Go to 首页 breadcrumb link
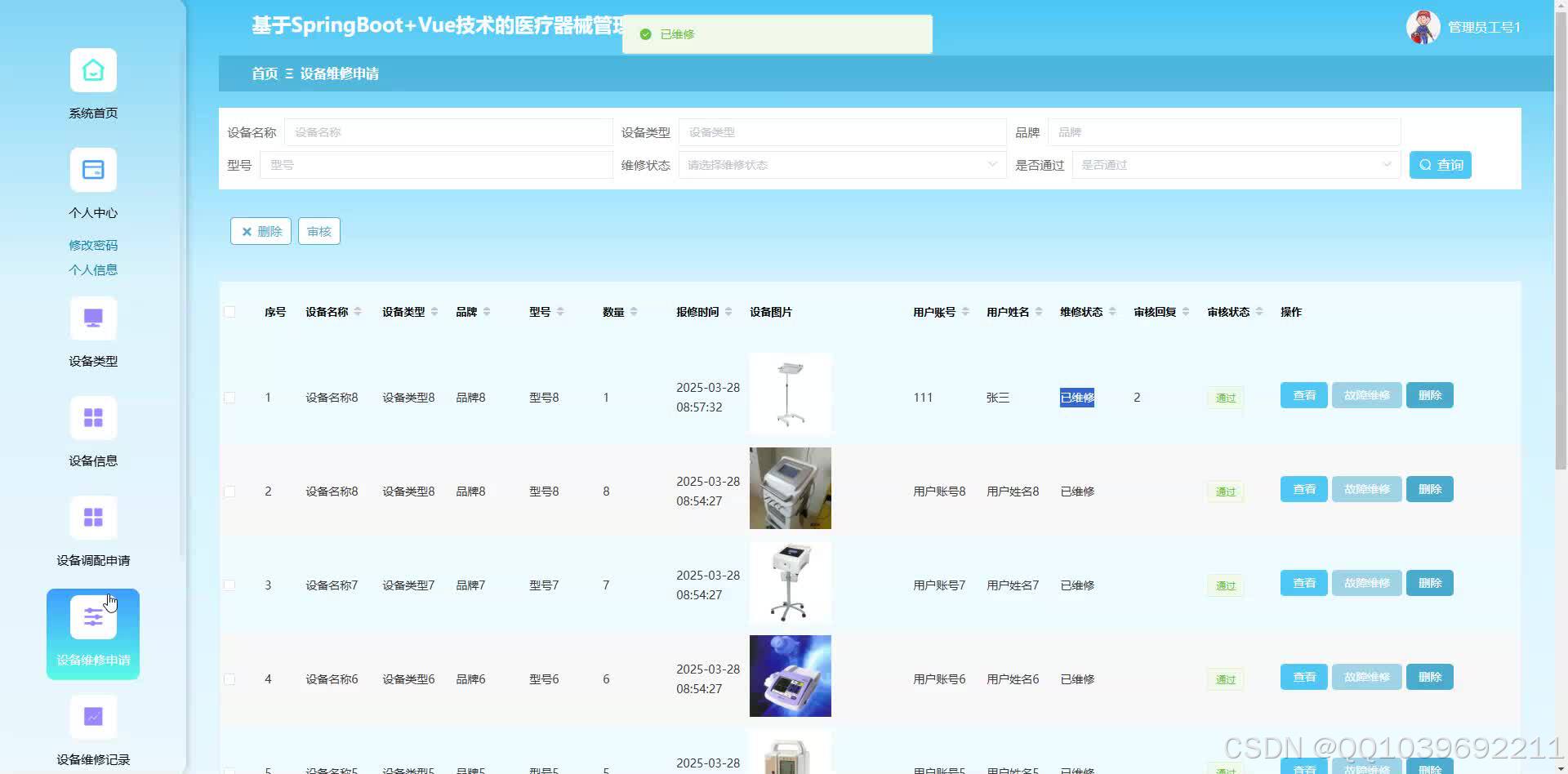This screenshot has height=774, width=1568. click(263, 73)
